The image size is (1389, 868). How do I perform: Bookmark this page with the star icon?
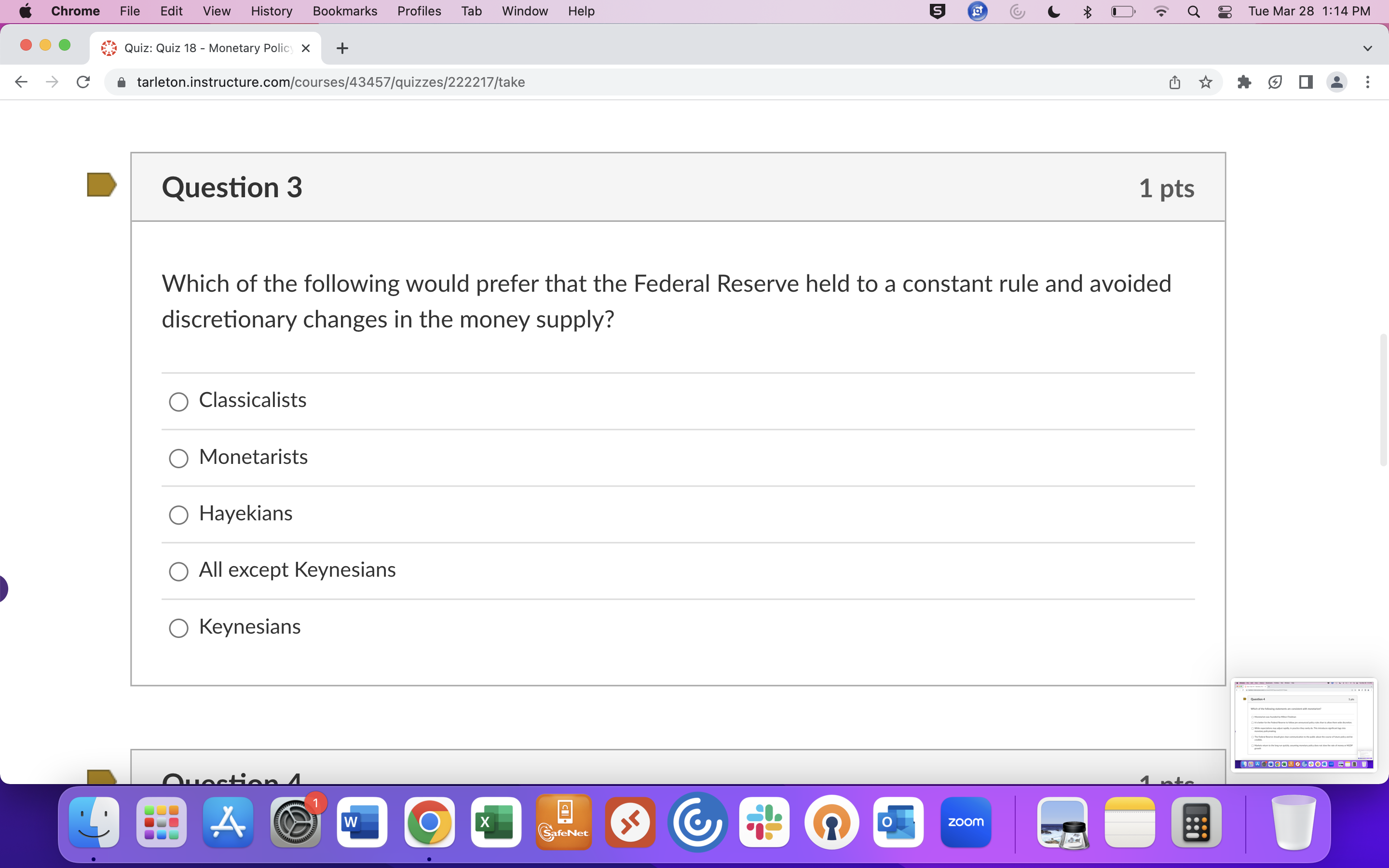(x=1205, y=82)
